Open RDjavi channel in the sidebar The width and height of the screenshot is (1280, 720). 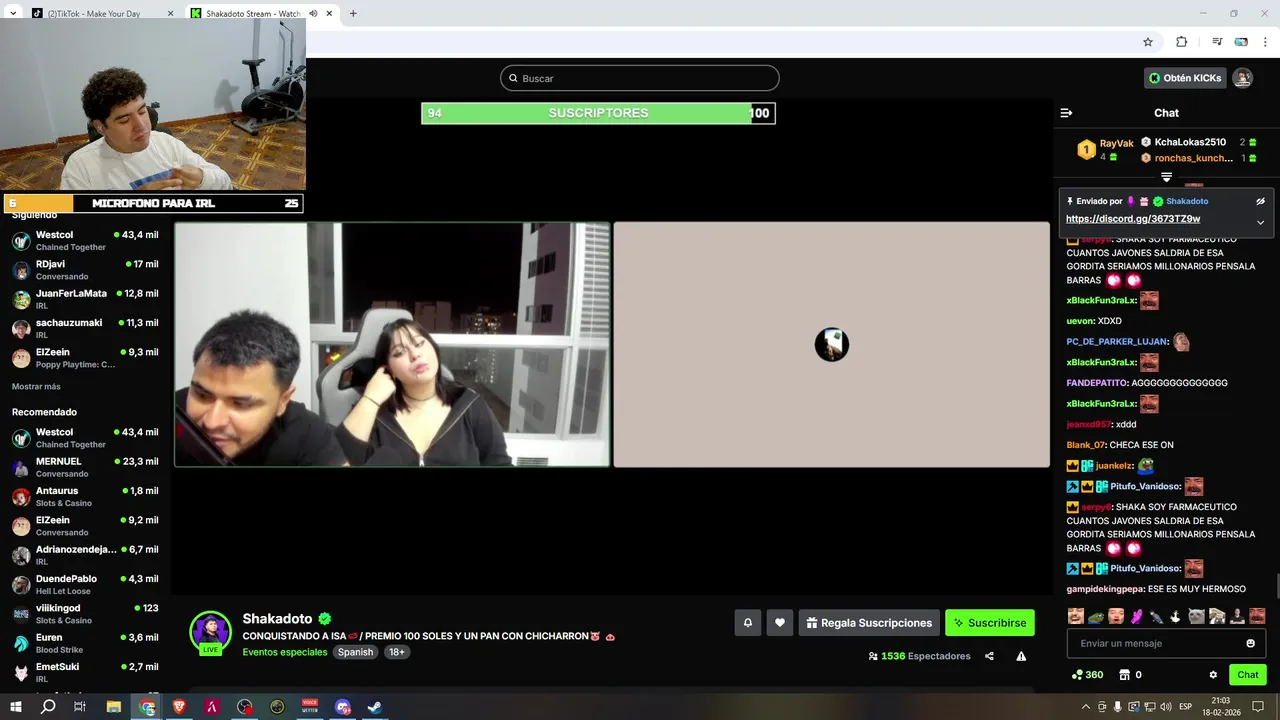click(85, 270)
